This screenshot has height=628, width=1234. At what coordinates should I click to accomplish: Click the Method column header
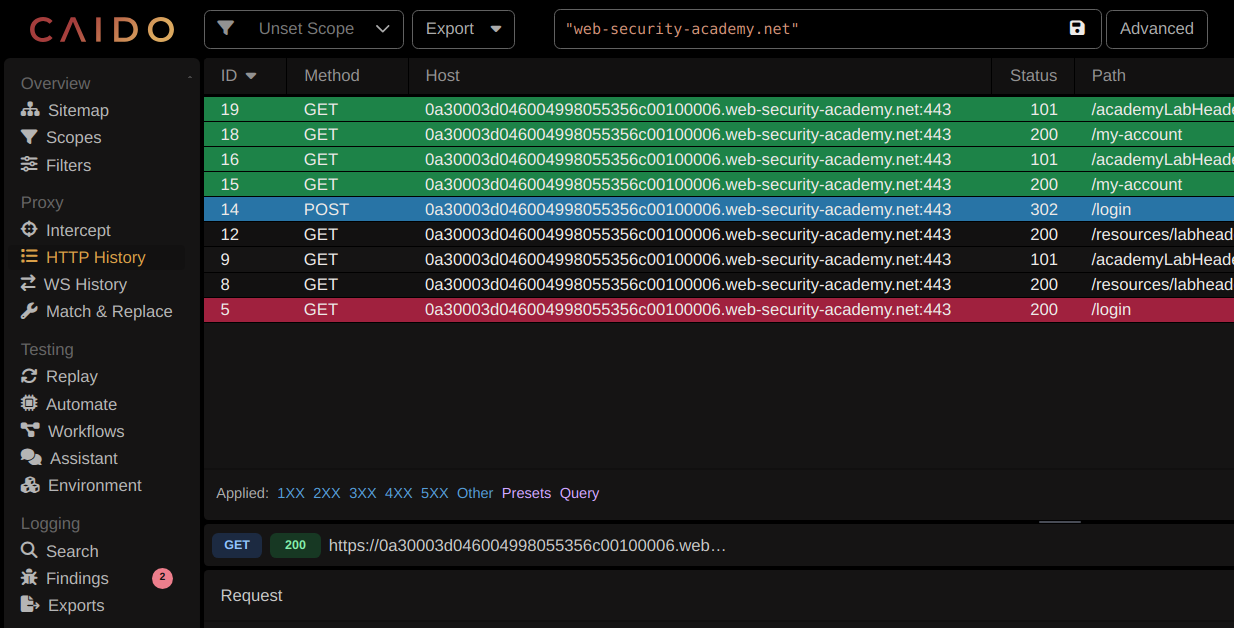click(x=348, y=75)
